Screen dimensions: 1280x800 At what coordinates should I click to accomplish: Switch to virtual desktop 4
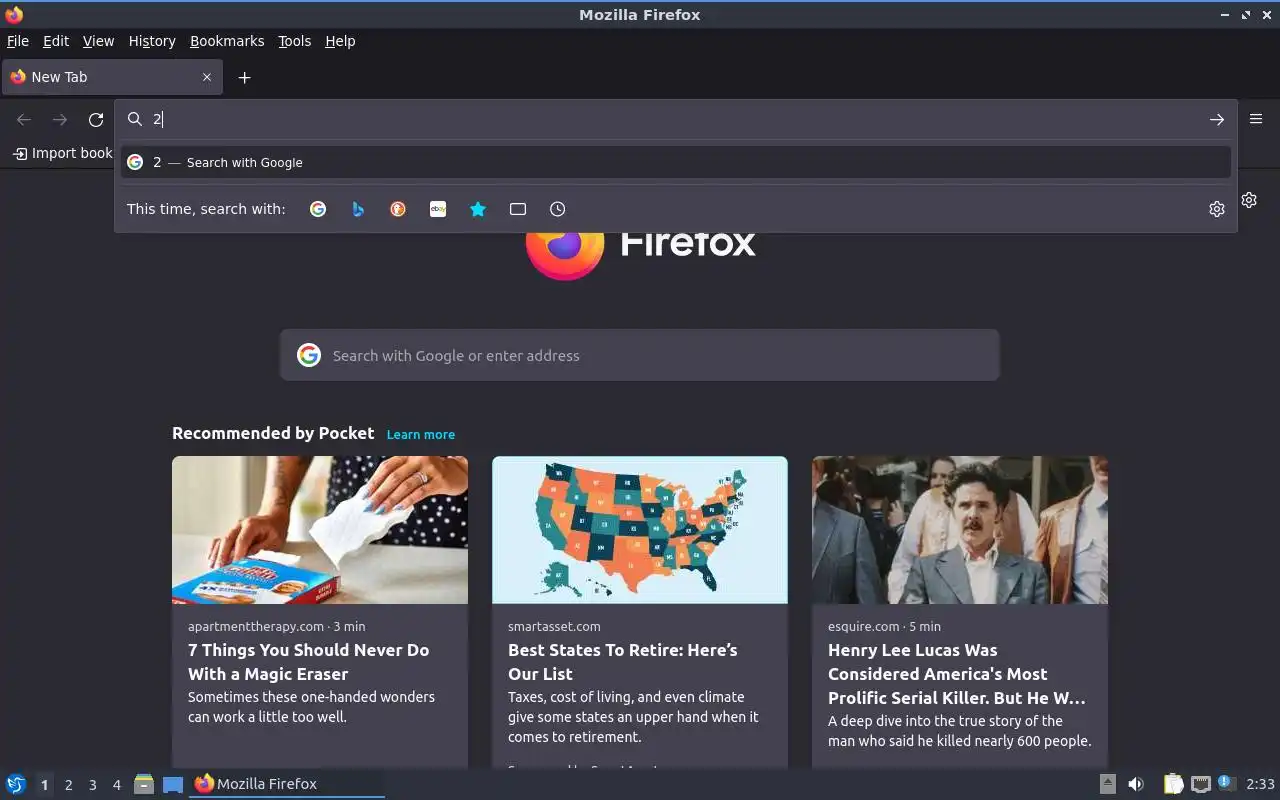[116, 785]
